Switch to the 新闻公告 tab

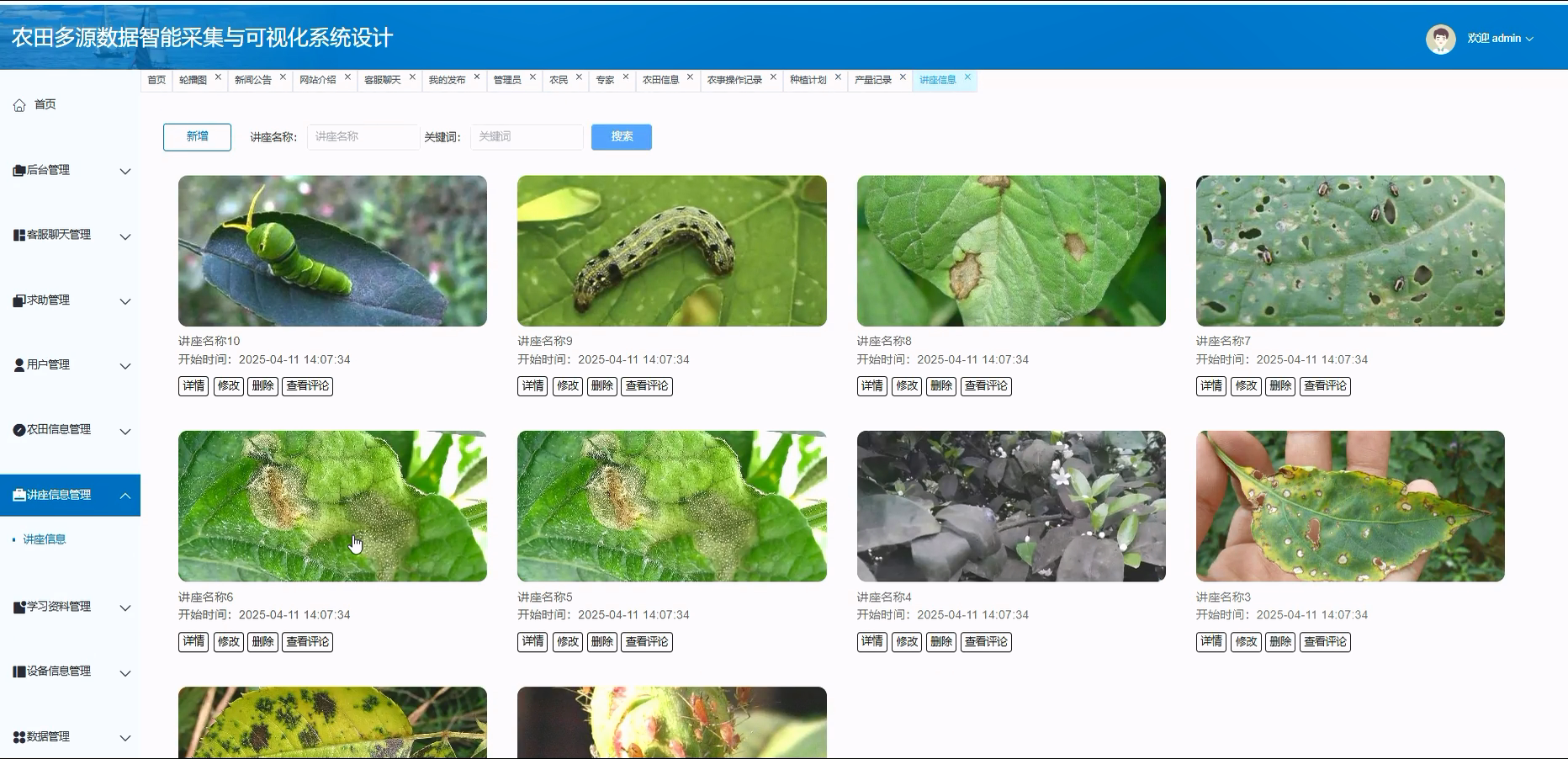coord(253,80)
